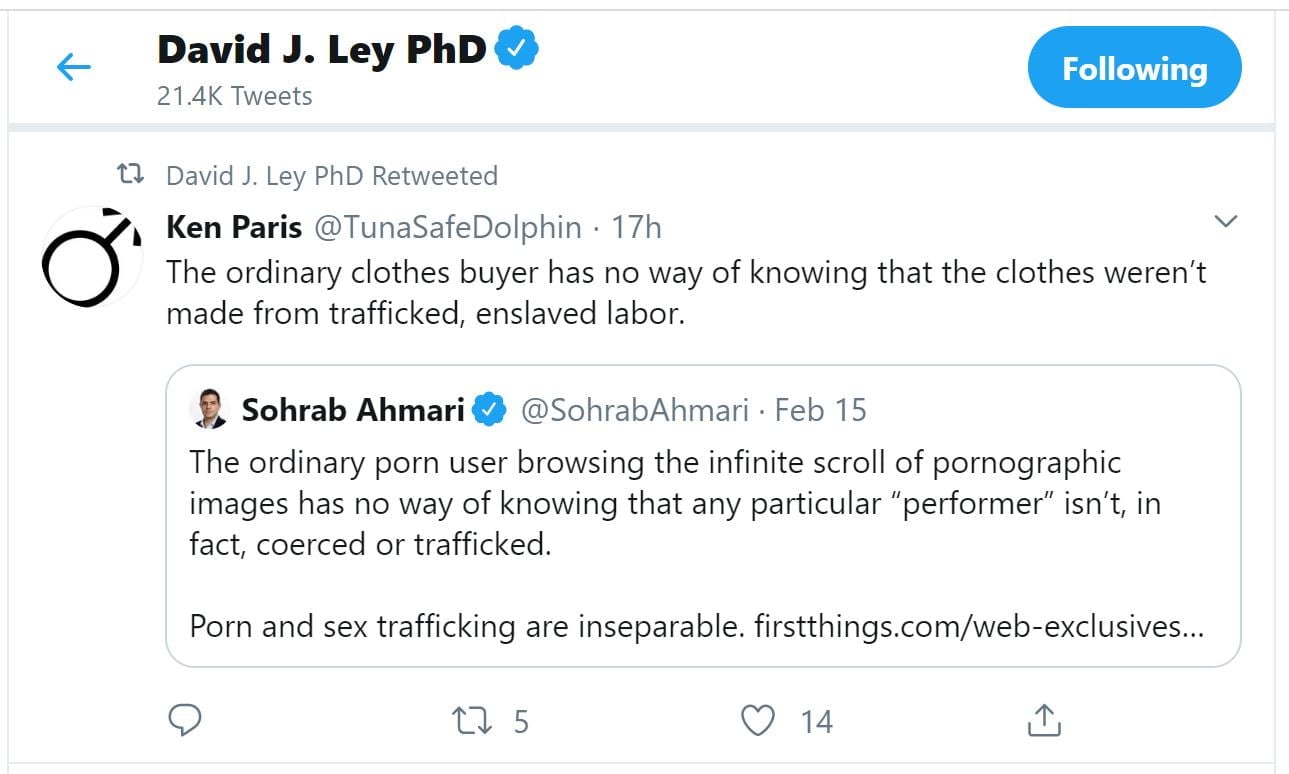
Task: Click the Ken Paris name link
Action: (233, 227)
